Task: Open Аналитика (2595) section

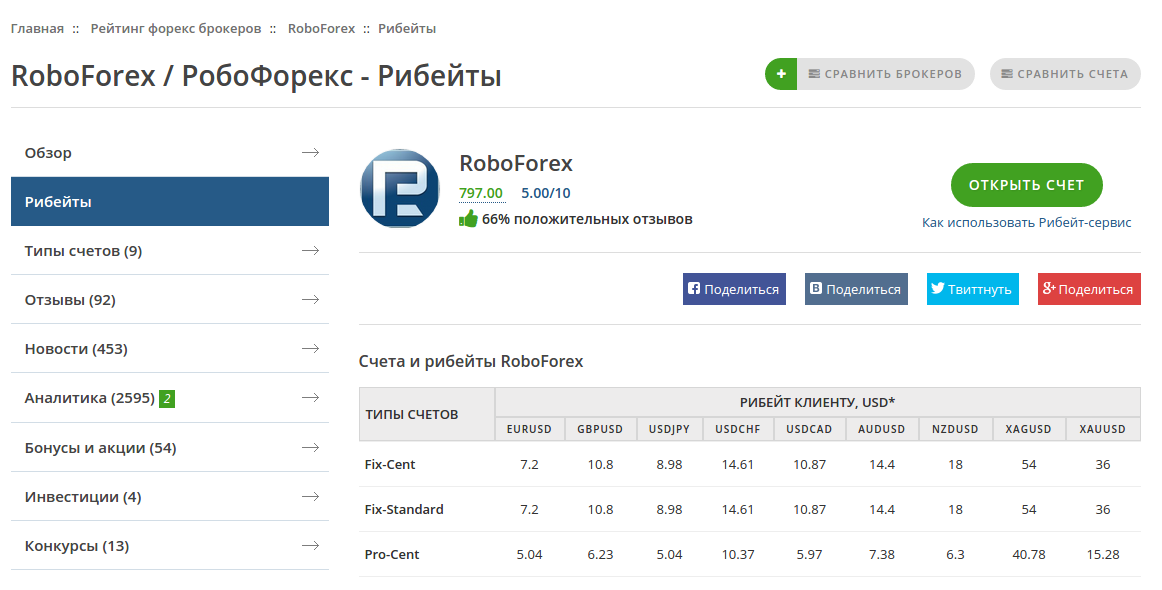Action: tap(170, 398)
